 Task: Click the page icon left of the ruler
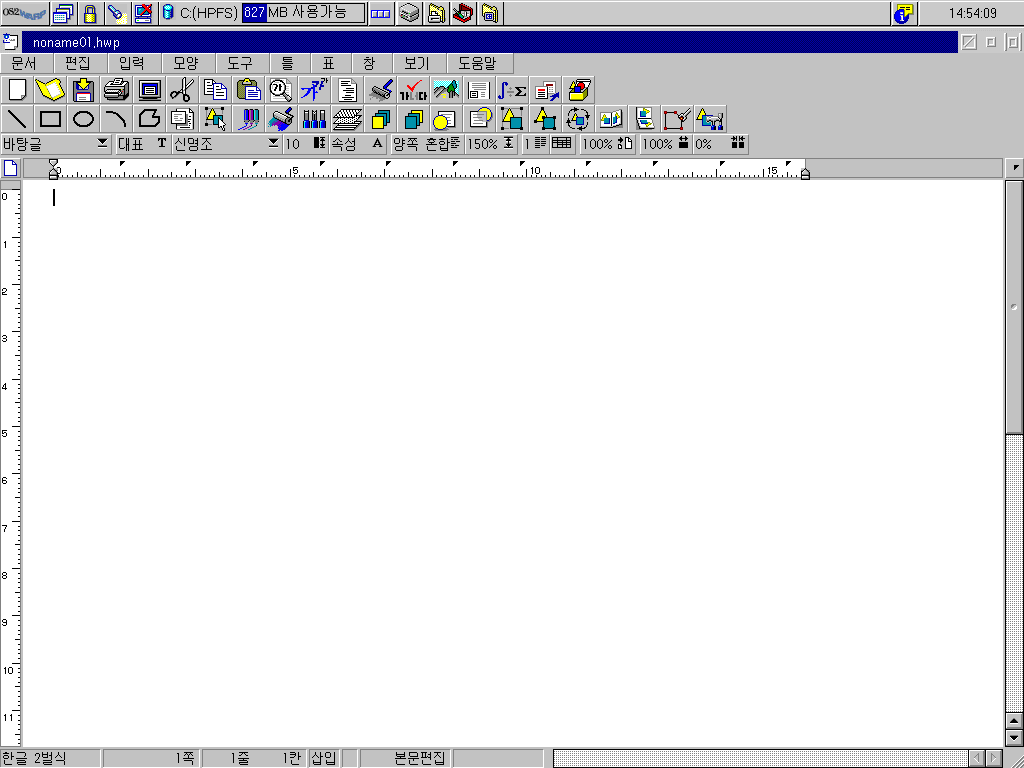pos(11,168)
